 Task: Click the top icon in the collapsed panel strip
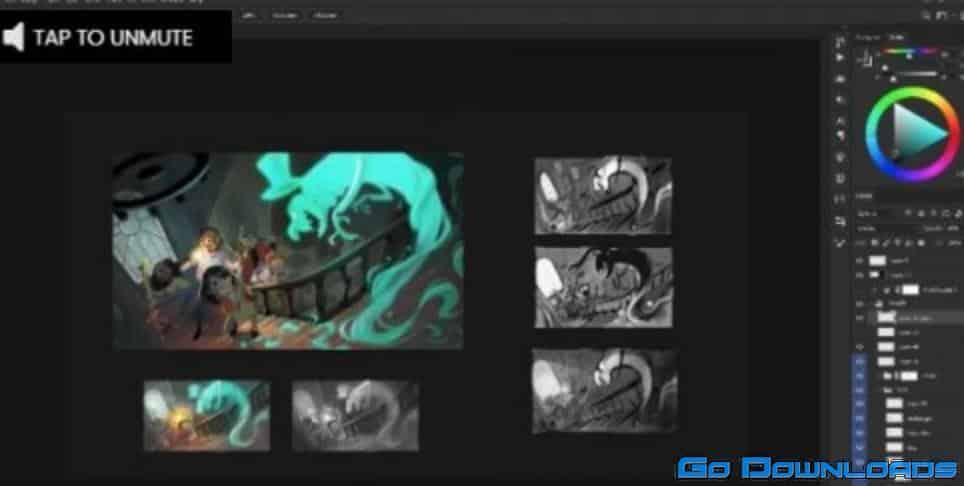point(840,43)
